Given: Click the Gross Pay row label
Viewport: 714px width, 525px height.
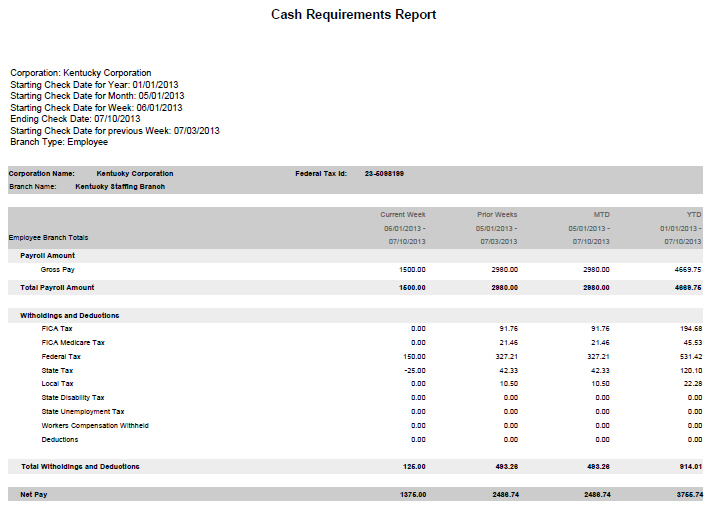Looking at the screenshot, I should pyautogui.click(x=57, y=270).
